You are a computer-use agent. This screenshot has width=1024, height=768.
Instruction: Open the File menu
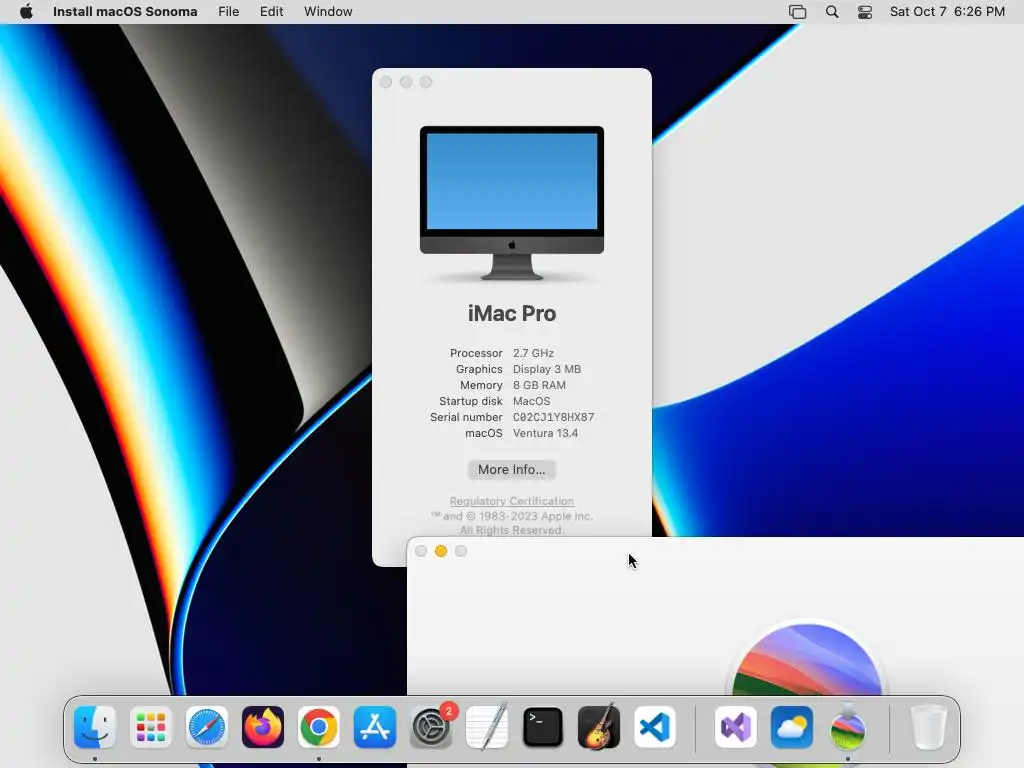(229, 12)
